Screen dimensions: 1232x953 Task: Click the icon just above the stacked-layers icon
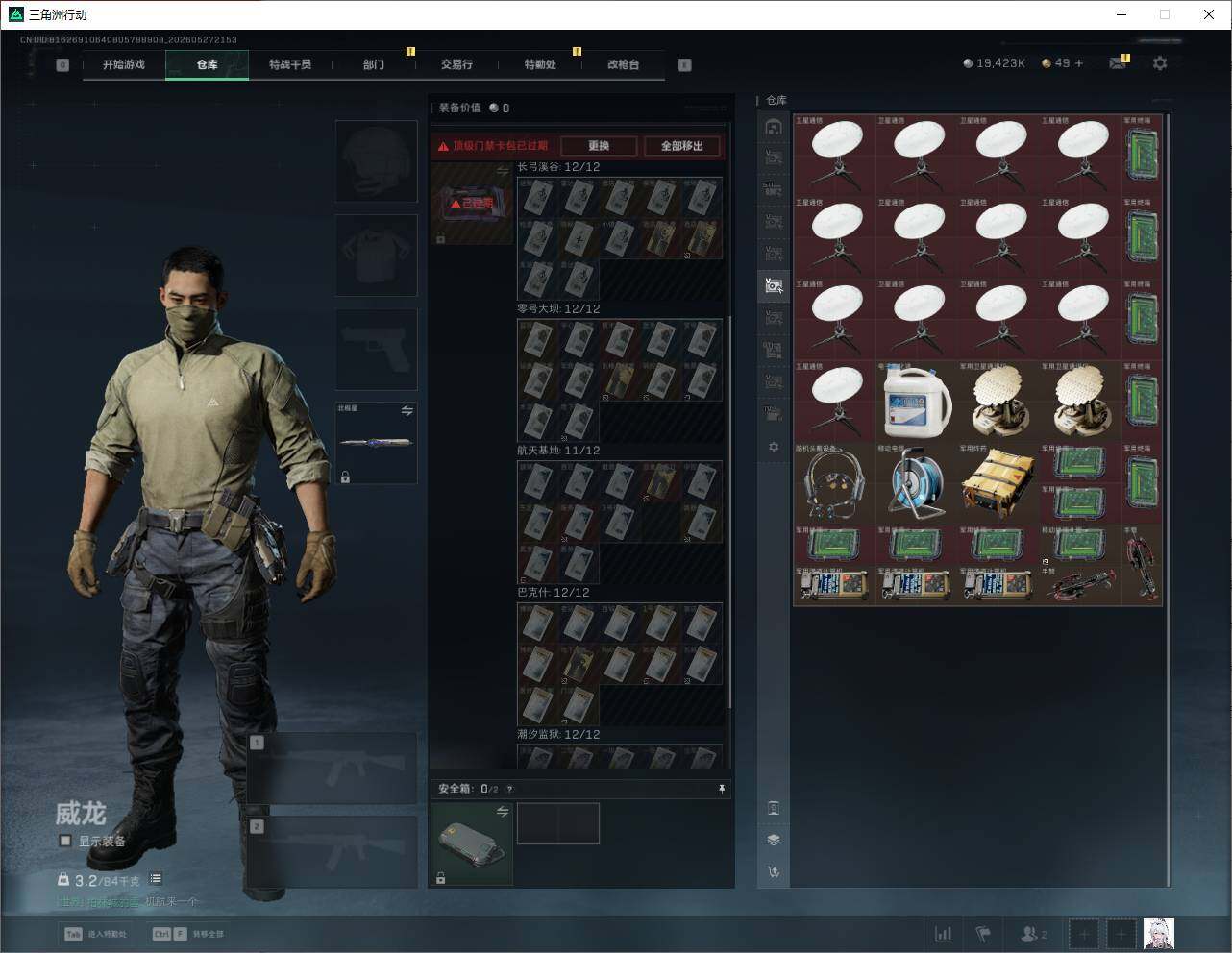click(774, 808)
